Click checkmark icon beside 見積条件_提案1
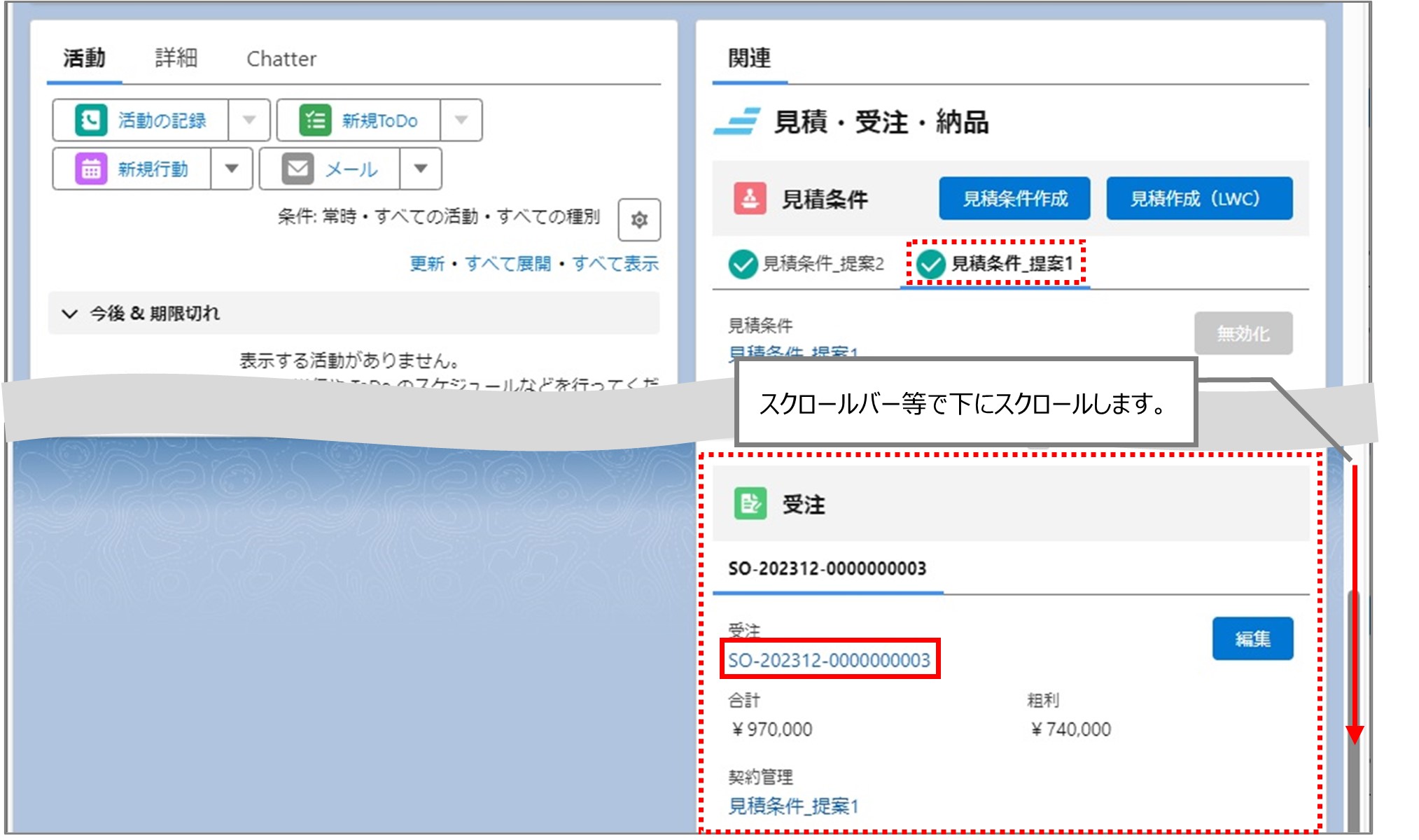The width and height of the screenshot is (1419, 840). click(931, 264)
